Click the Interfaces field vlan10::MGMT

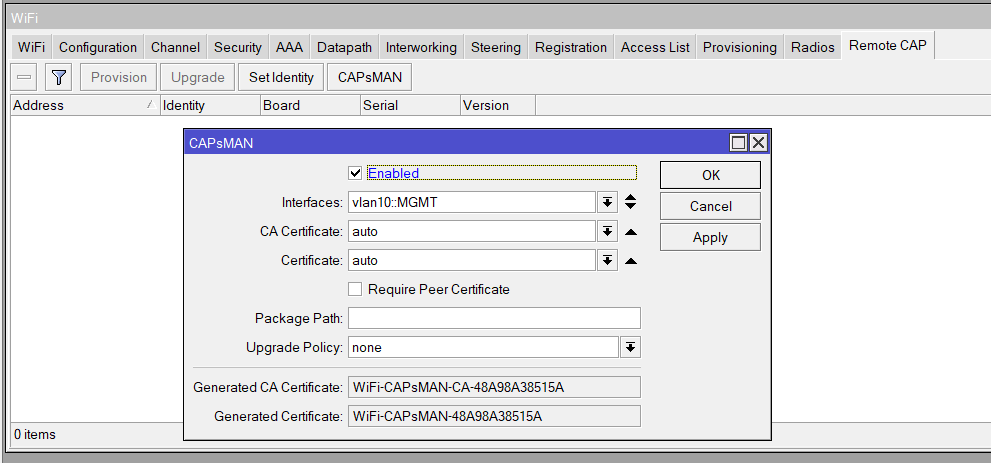(471, 202)
